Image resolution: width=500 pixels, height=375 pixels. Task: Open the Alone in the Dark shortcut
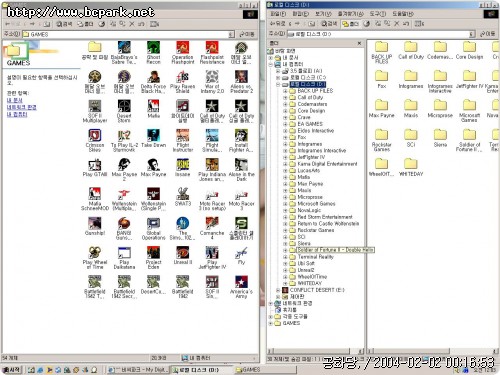(x=241, y=170)
